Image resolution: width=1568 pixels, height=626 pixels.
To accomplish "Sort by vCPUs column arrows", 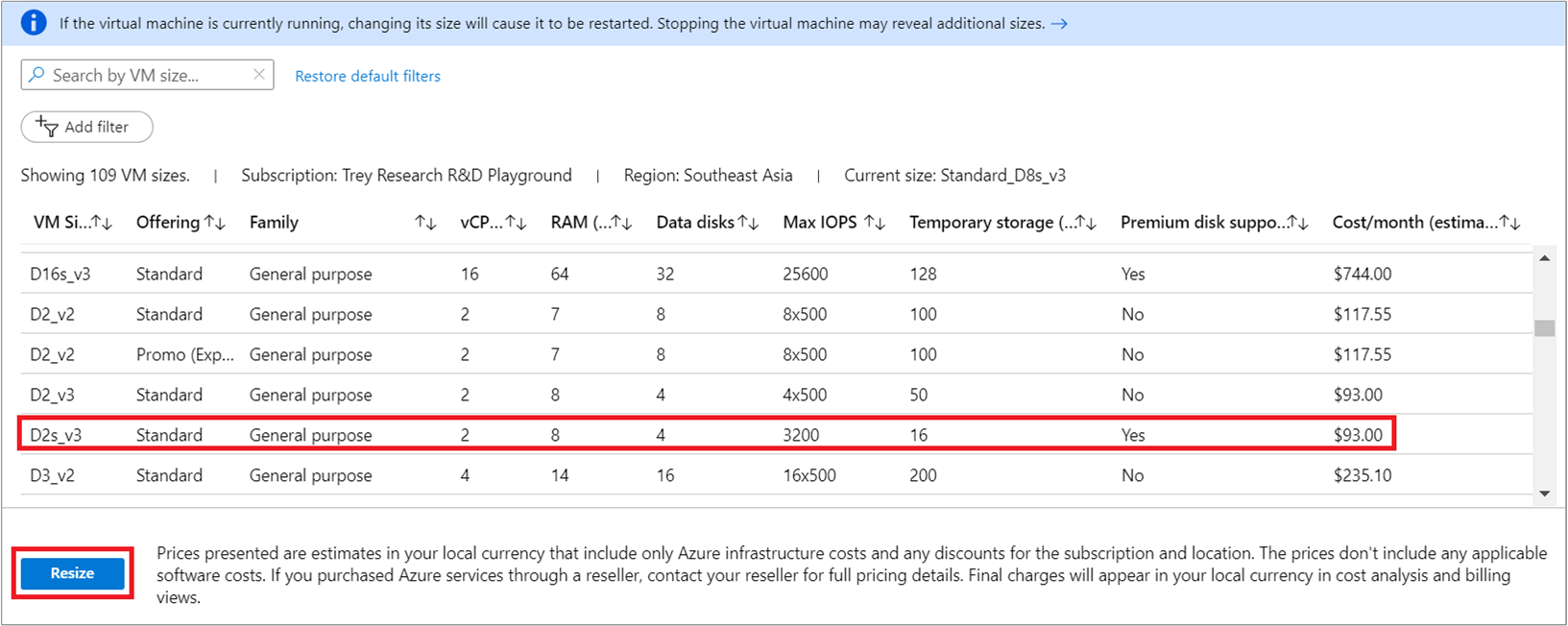I will point(517,223).
